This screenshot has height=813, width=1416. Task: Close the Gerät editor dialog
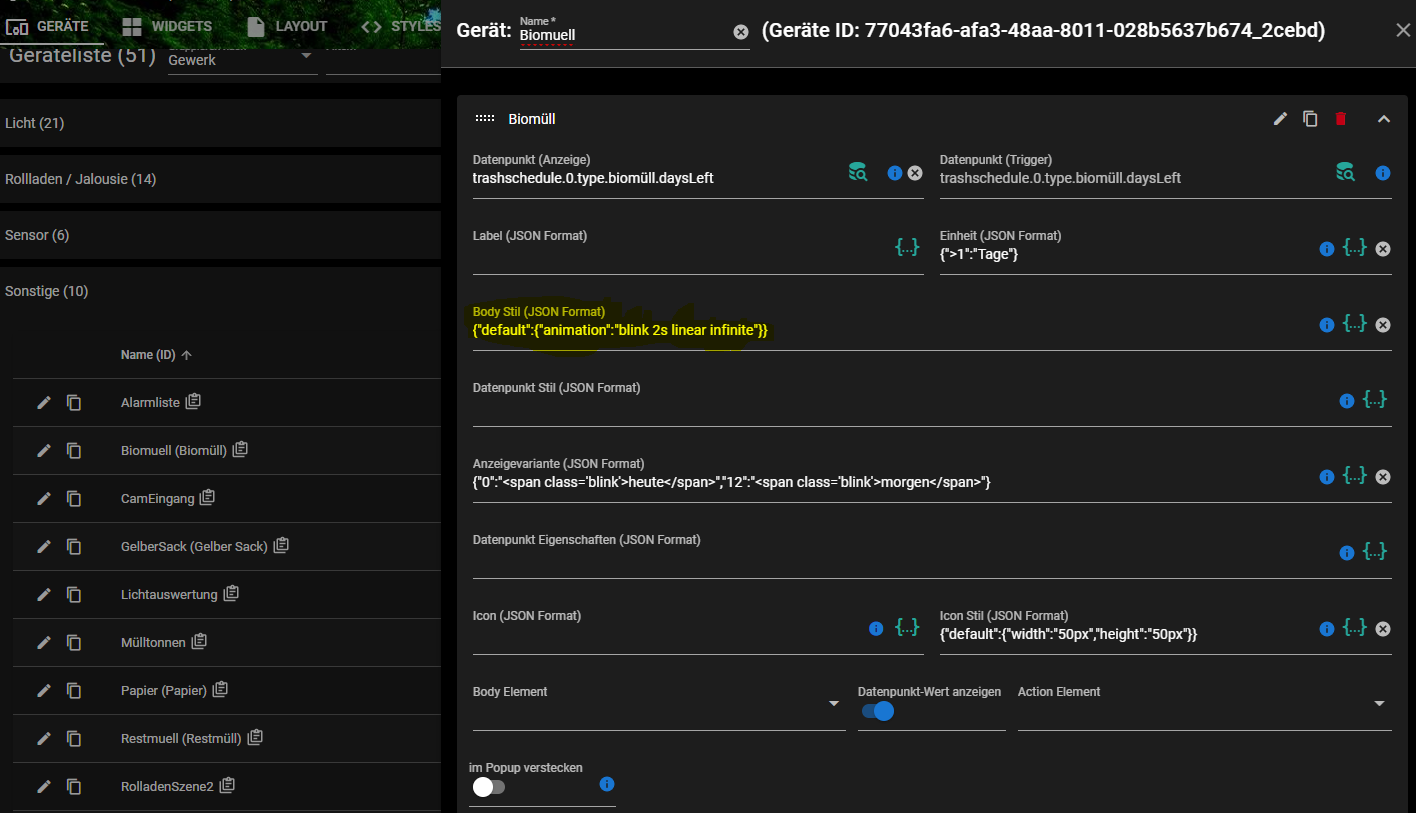coord(1403,30)
